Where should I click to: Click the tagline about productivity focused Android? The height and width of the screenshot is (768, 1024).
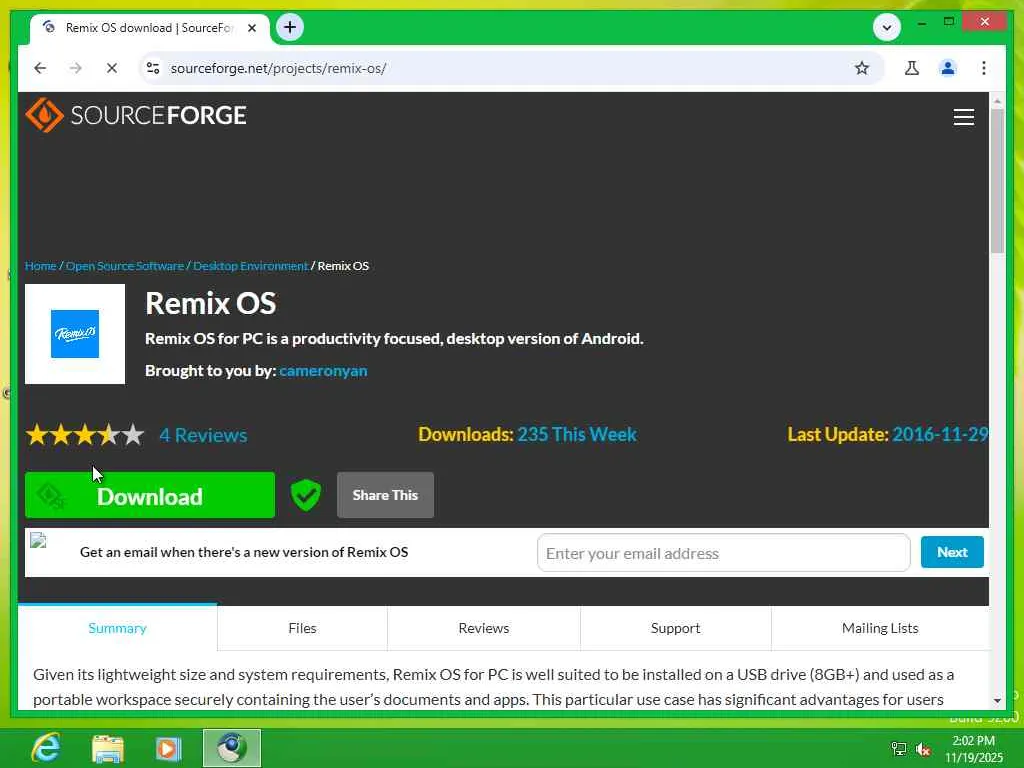[x=394, y=338]
